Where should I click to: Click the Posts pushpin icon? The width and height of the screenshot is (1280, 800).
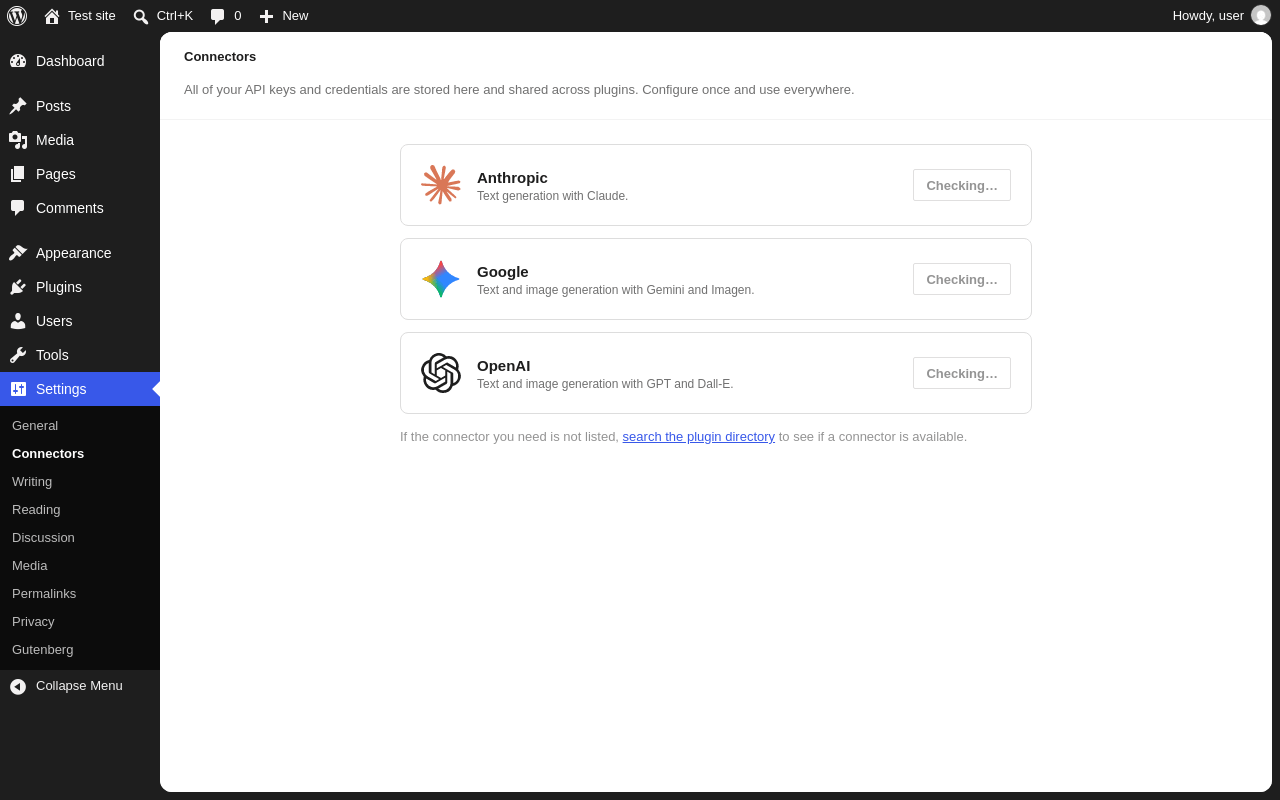pos(18,106)
